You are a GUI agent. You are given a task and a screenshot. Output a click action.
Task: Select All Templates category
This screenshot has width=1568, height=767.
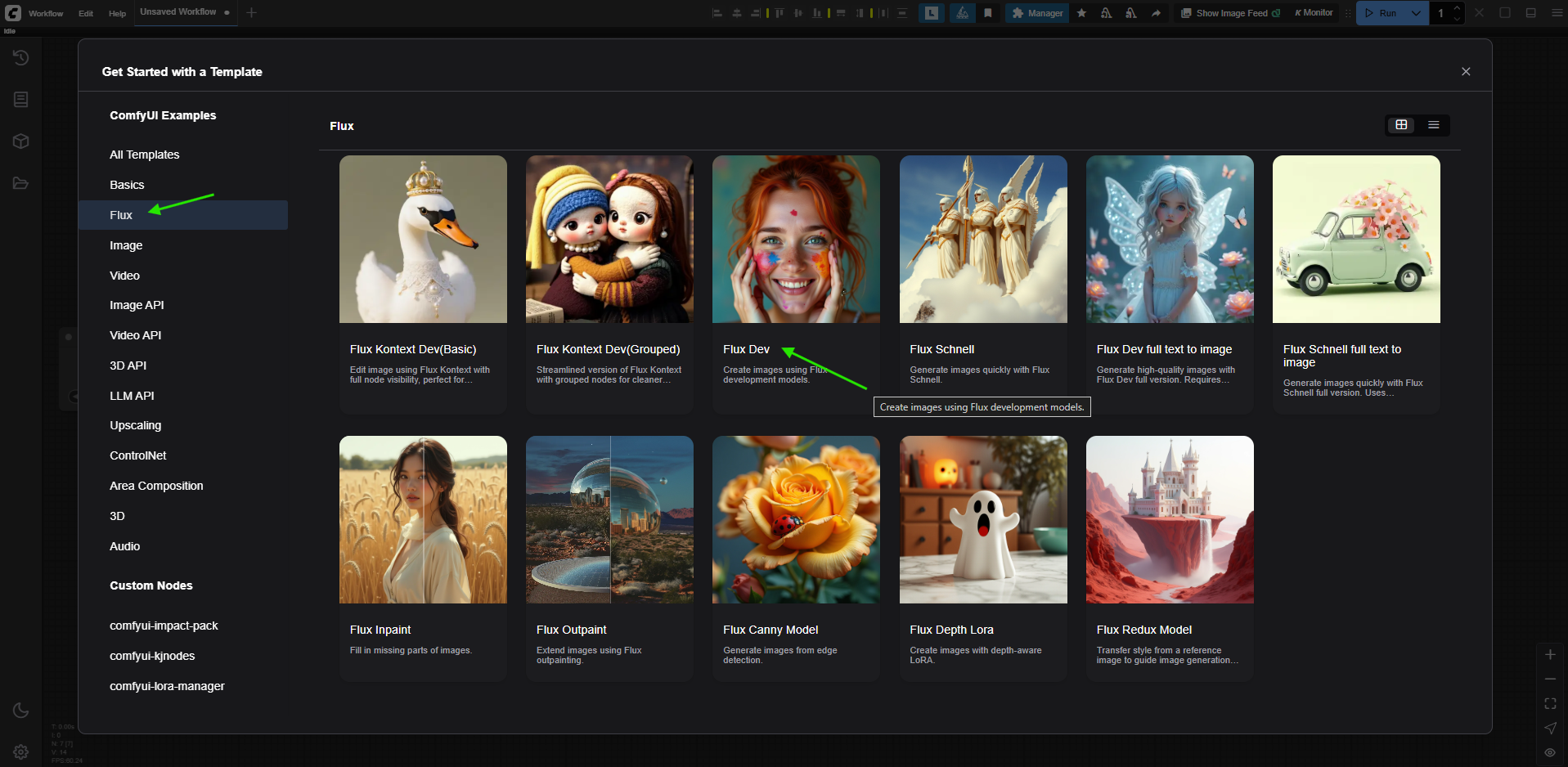pos(183,155)
